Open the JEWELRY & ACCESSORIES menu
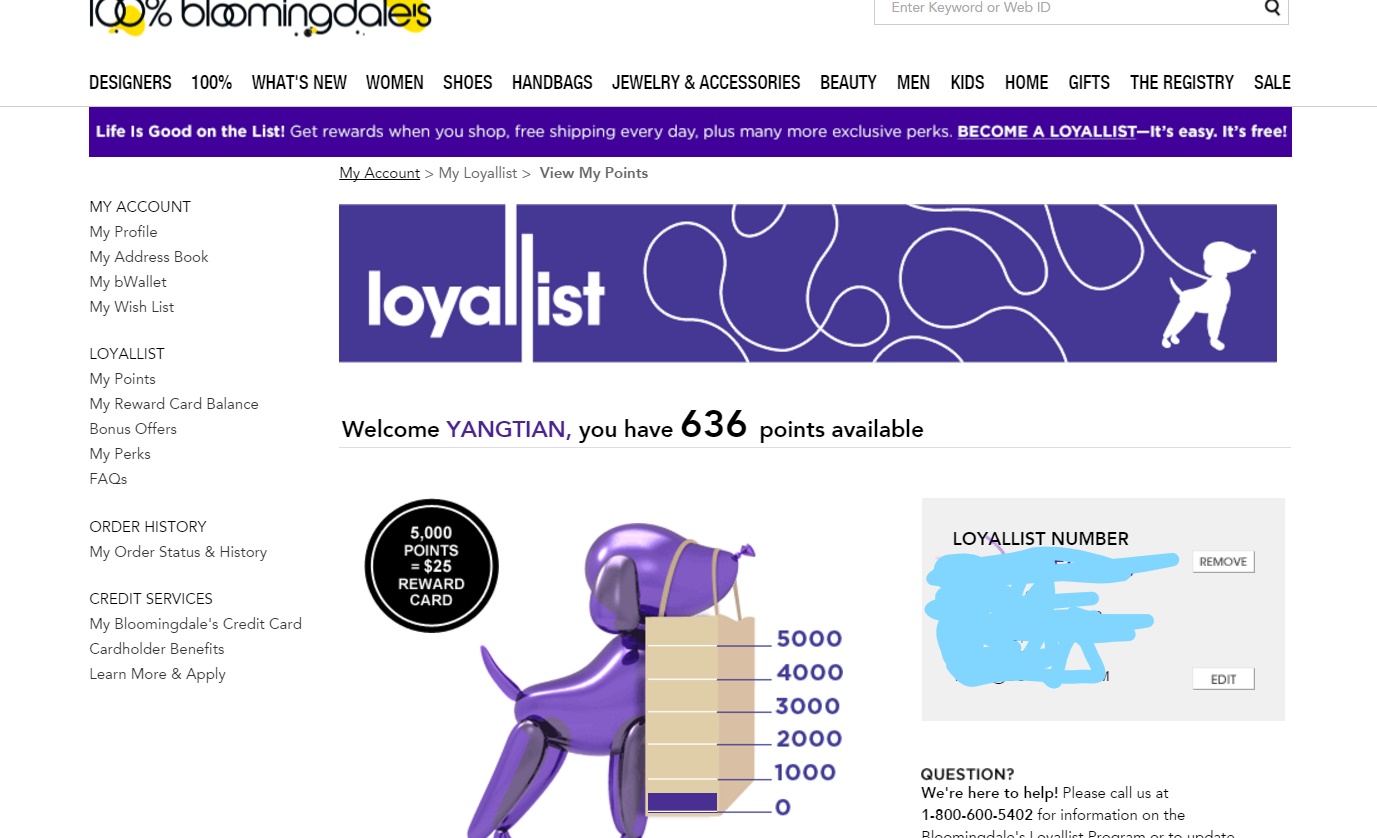 click(706, 83)
